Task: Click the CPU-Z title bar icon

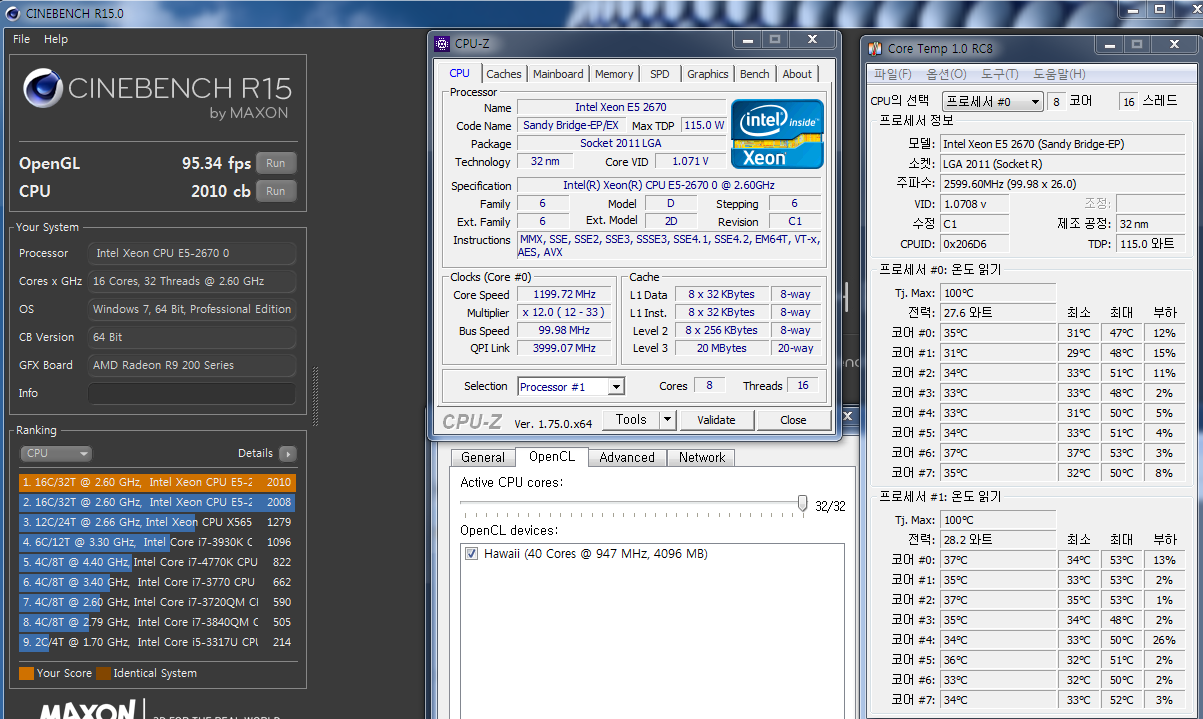Action: [x=442, y=43]
